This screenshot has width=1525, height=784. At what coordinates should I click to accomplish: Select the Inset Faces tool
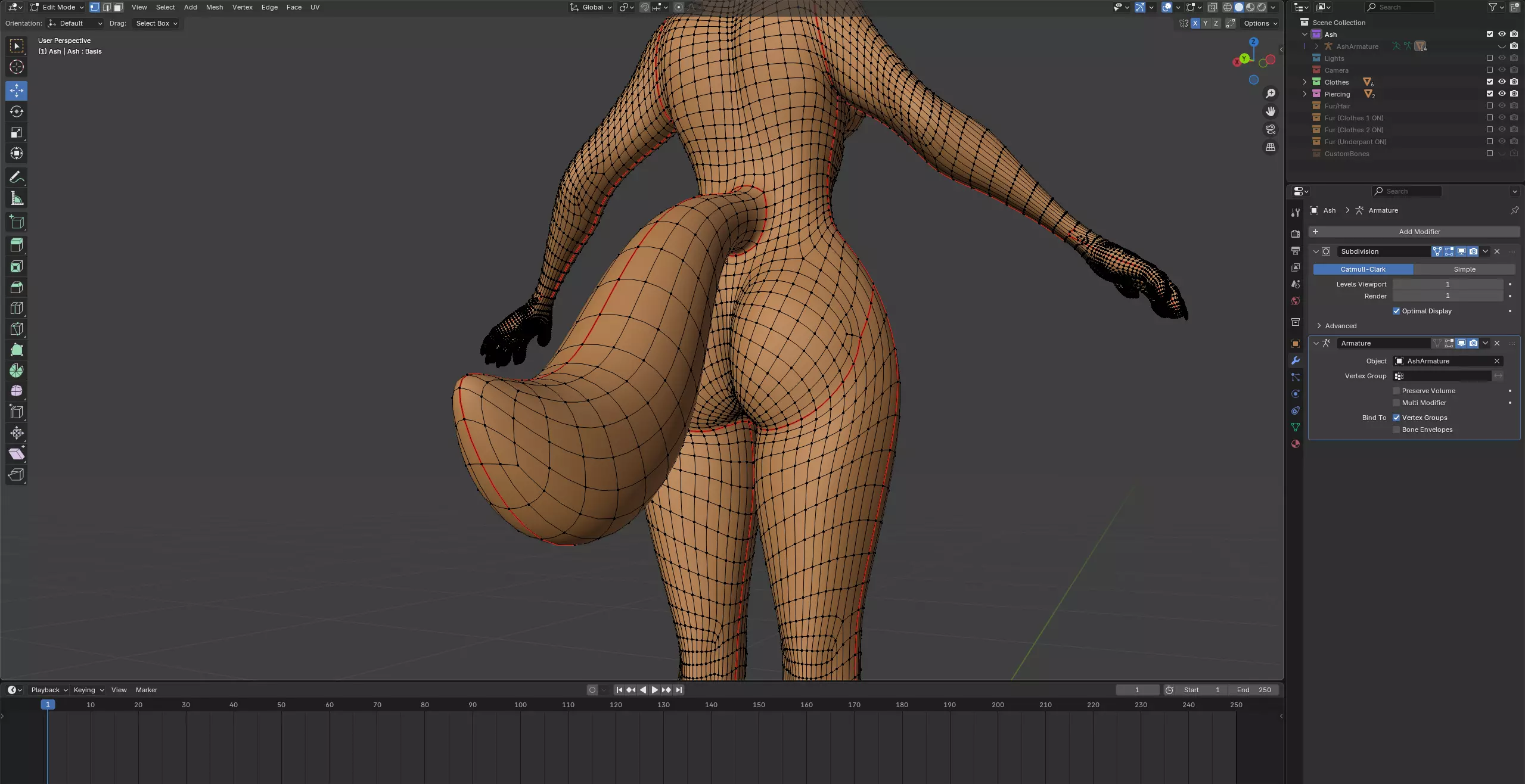tap(17, 266)
